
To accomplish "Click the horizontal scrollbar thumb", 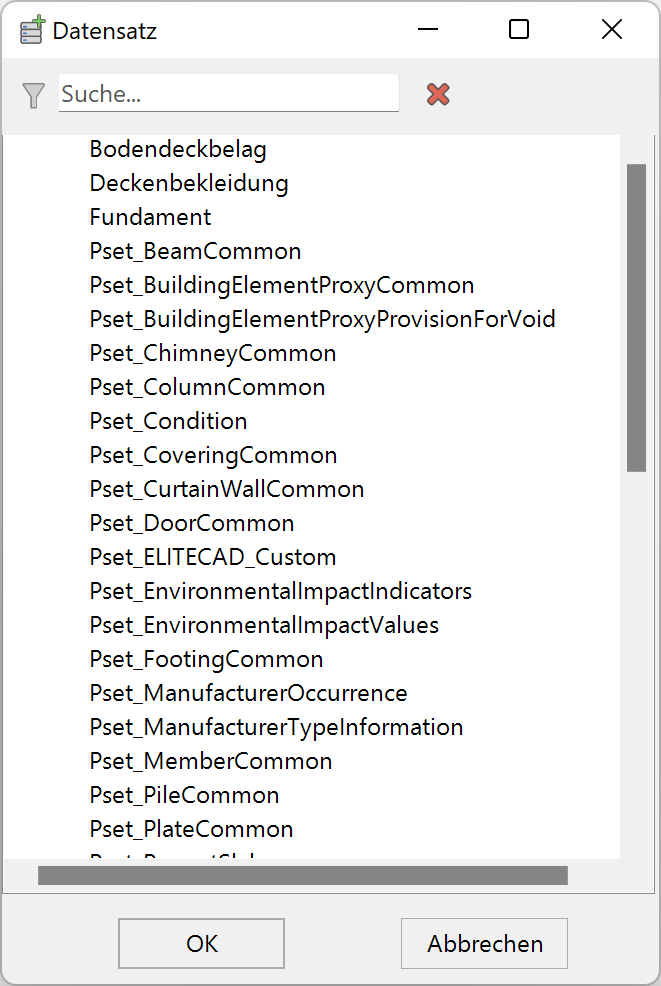I will pyautogui.click(x=303, y=875).
